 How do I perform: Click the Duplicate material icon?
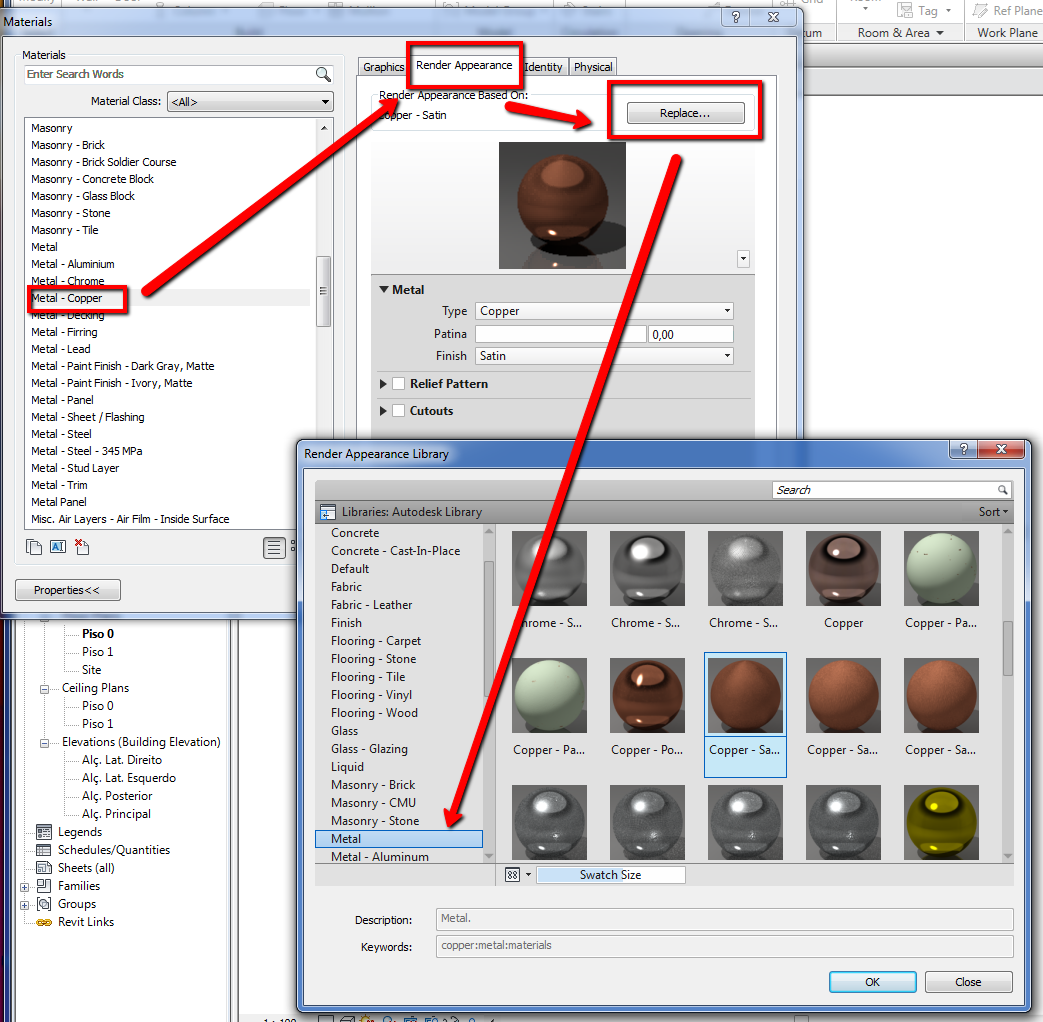click(34, 547)
